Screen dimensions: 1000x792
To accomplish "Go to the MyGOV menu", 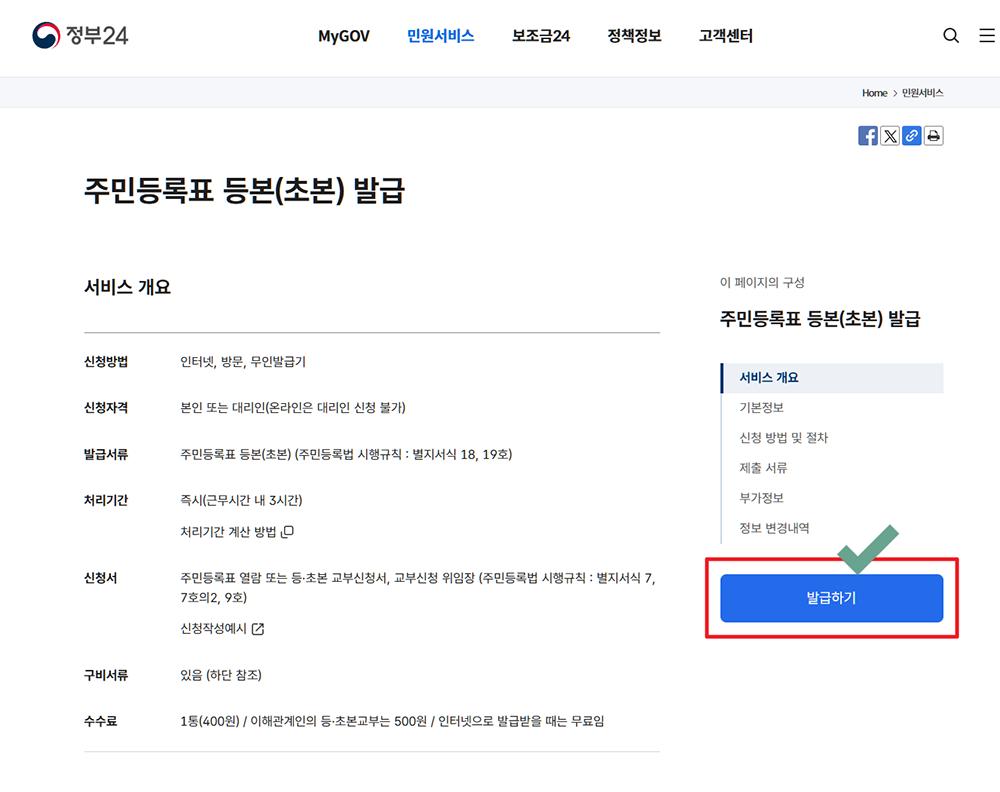I will [x=343, y=36].
